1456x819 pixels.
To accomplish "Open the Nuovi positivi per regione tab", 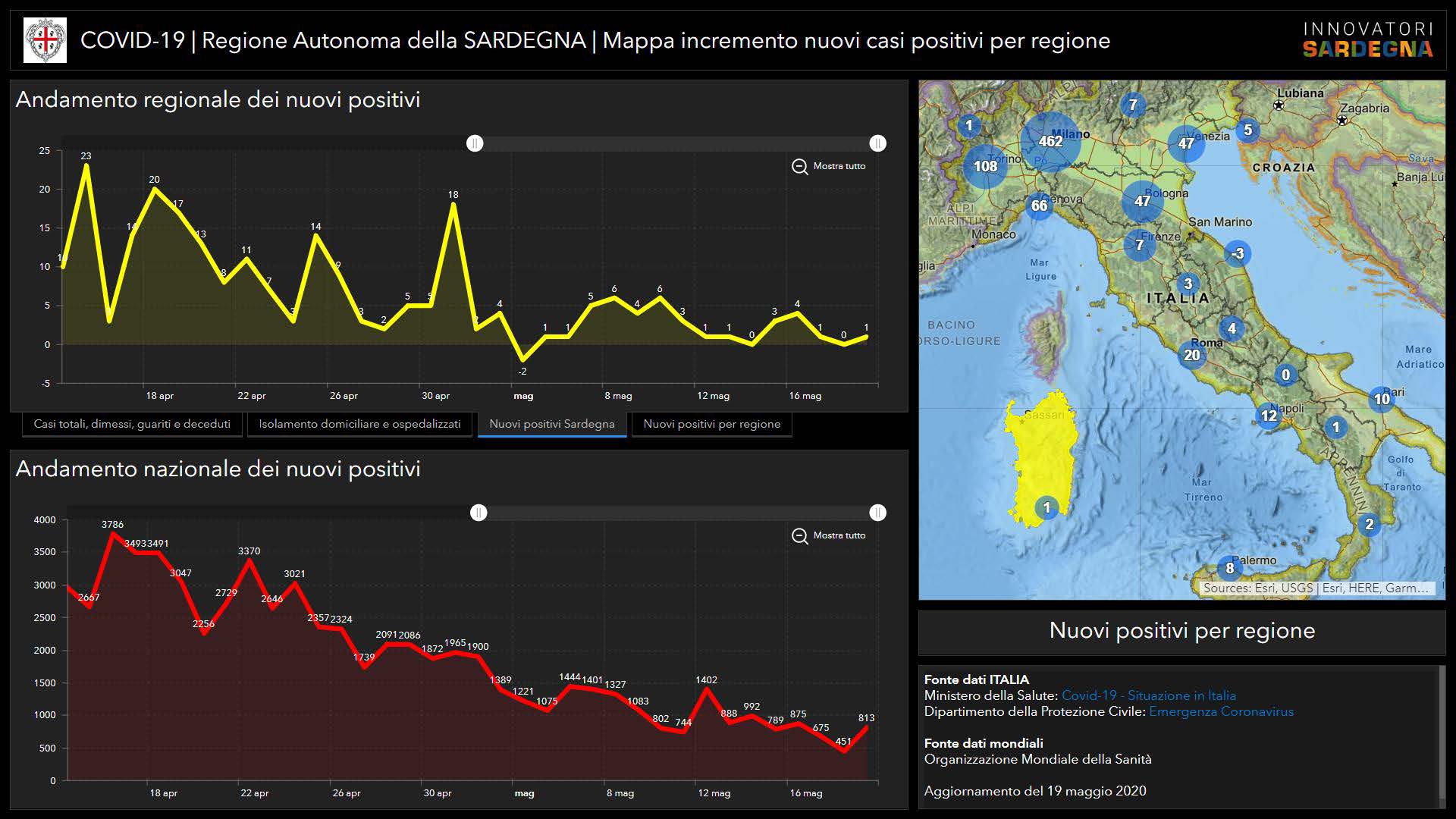I will click(x=711, y=424).
